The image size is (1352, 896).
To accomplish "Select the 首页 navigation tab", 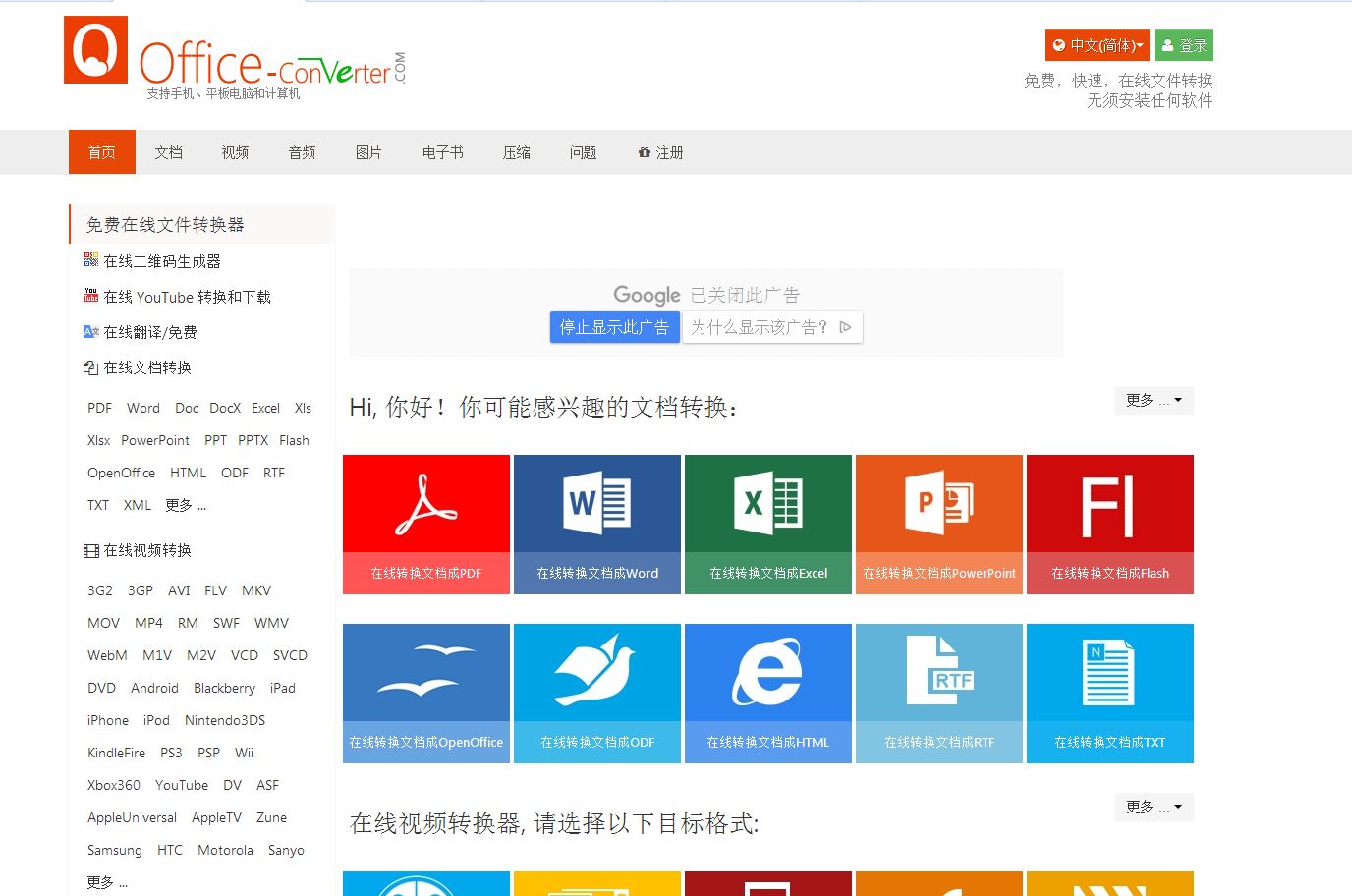I will click(102, 152).
